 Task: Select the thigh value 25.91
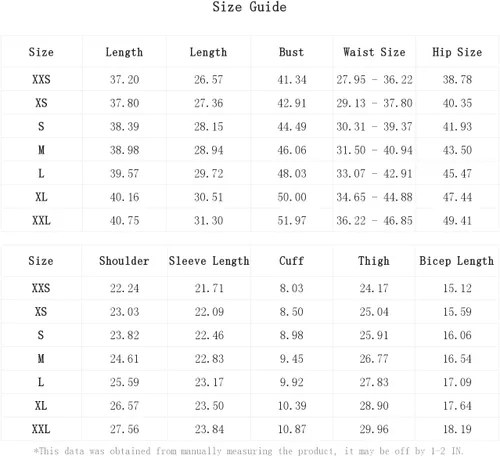point(374,335)
